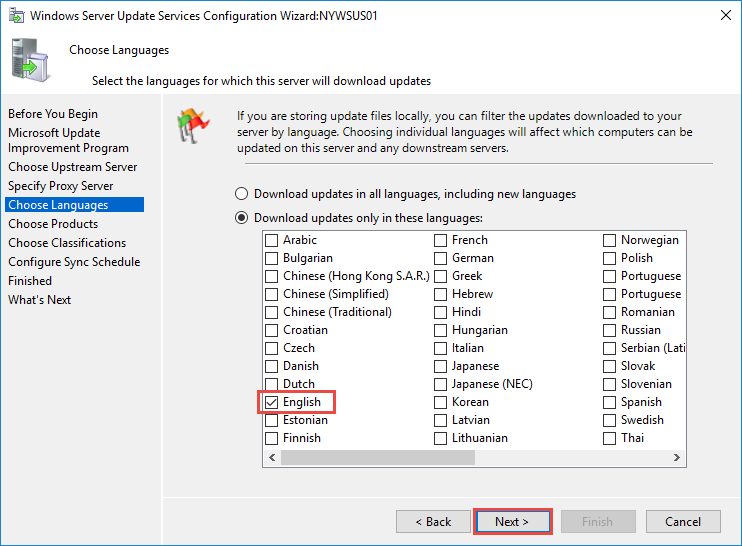Check the Greek checkbox

pos(441,276)
